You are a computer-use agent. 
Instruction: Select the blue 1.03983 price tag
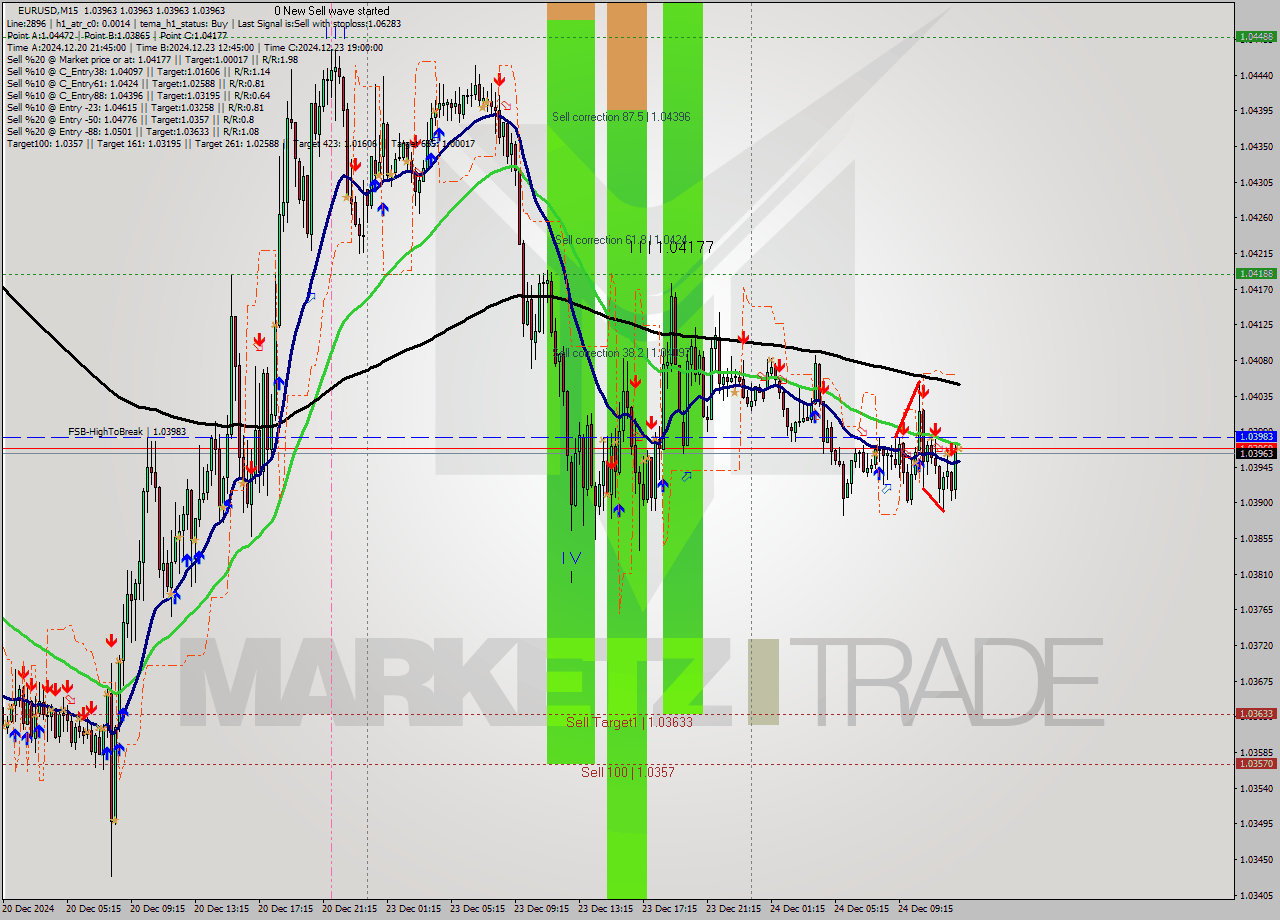[x=1256, y=437]
